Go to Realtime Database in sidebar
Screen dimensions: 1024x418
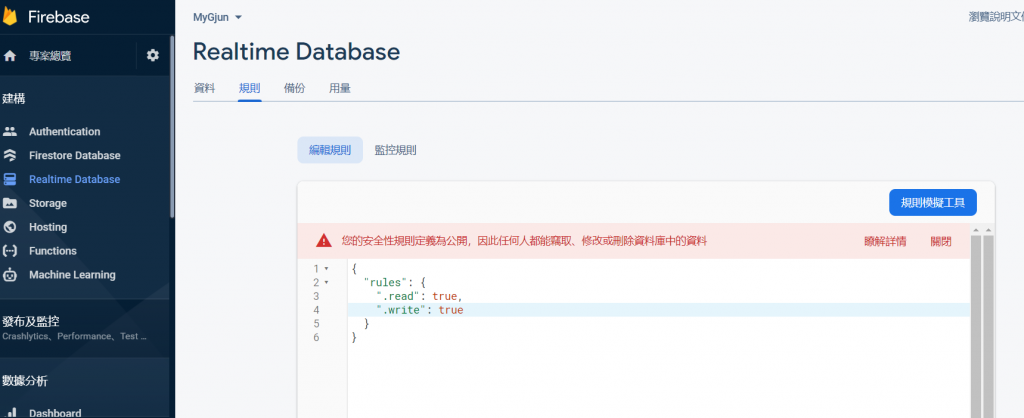[74, 179]
